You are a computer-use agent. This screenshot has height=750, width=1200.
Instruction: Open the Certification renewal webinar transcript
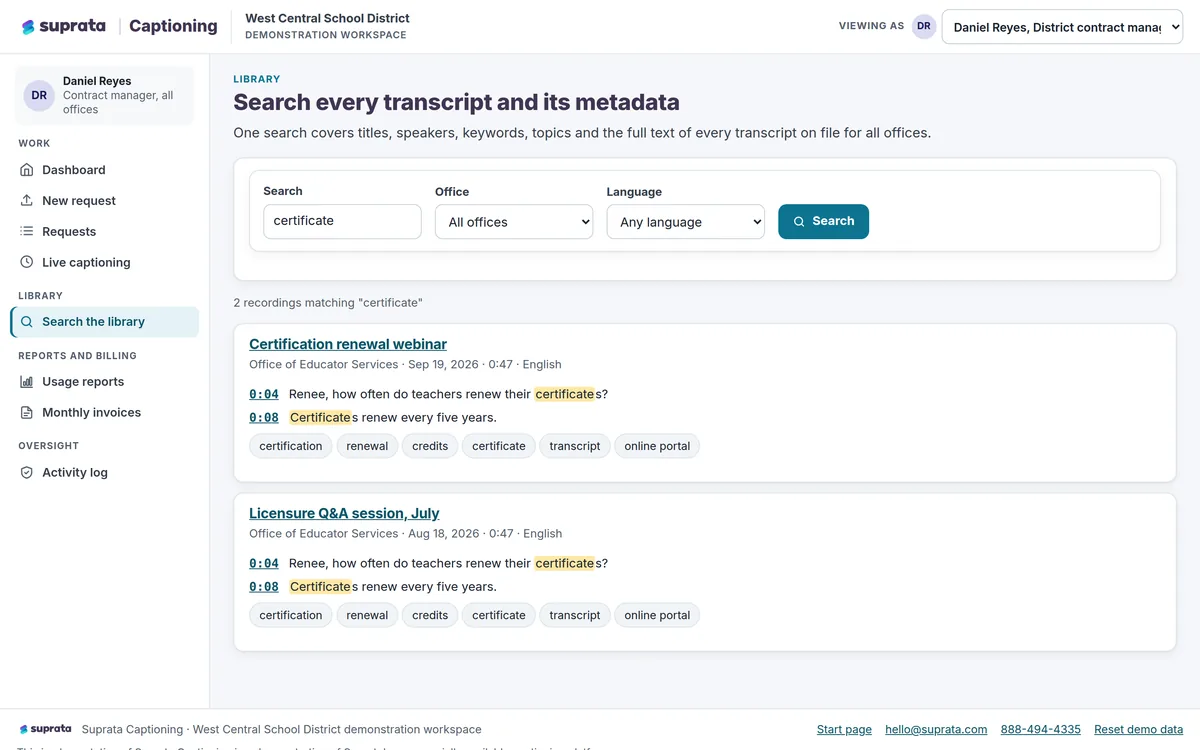(x=348, y=344)
